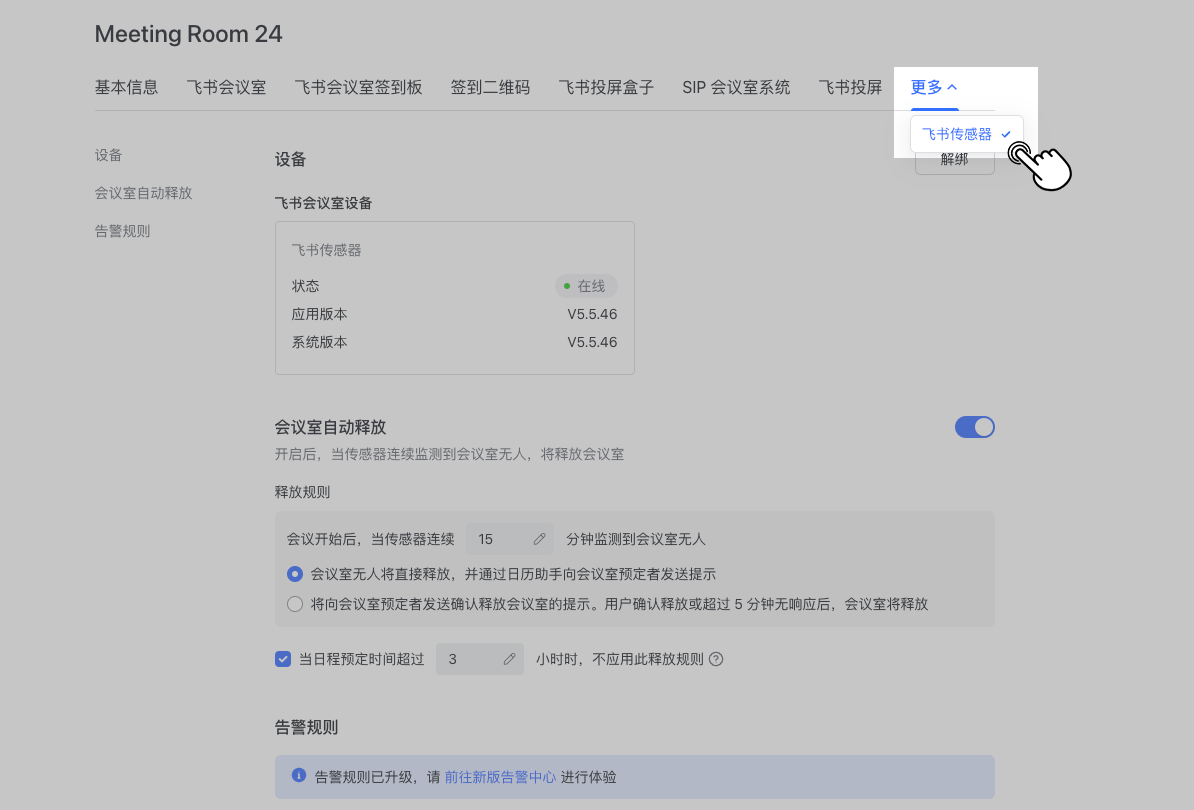Viewport: 1194px width, 810px height.
Task: Click the info icon in alert banner
Action: click(298, 776)
